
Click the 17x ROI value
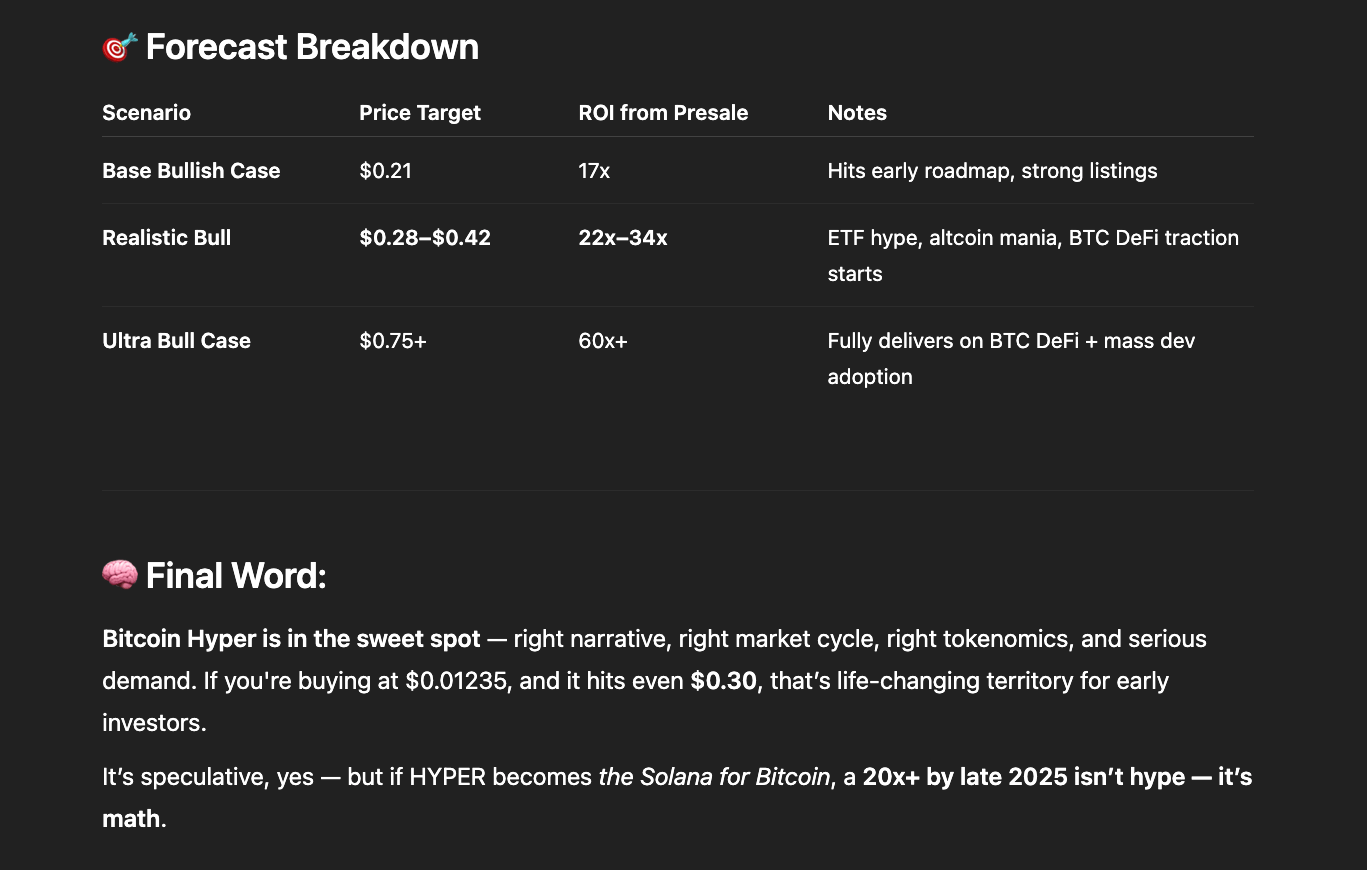click(594, 171)
